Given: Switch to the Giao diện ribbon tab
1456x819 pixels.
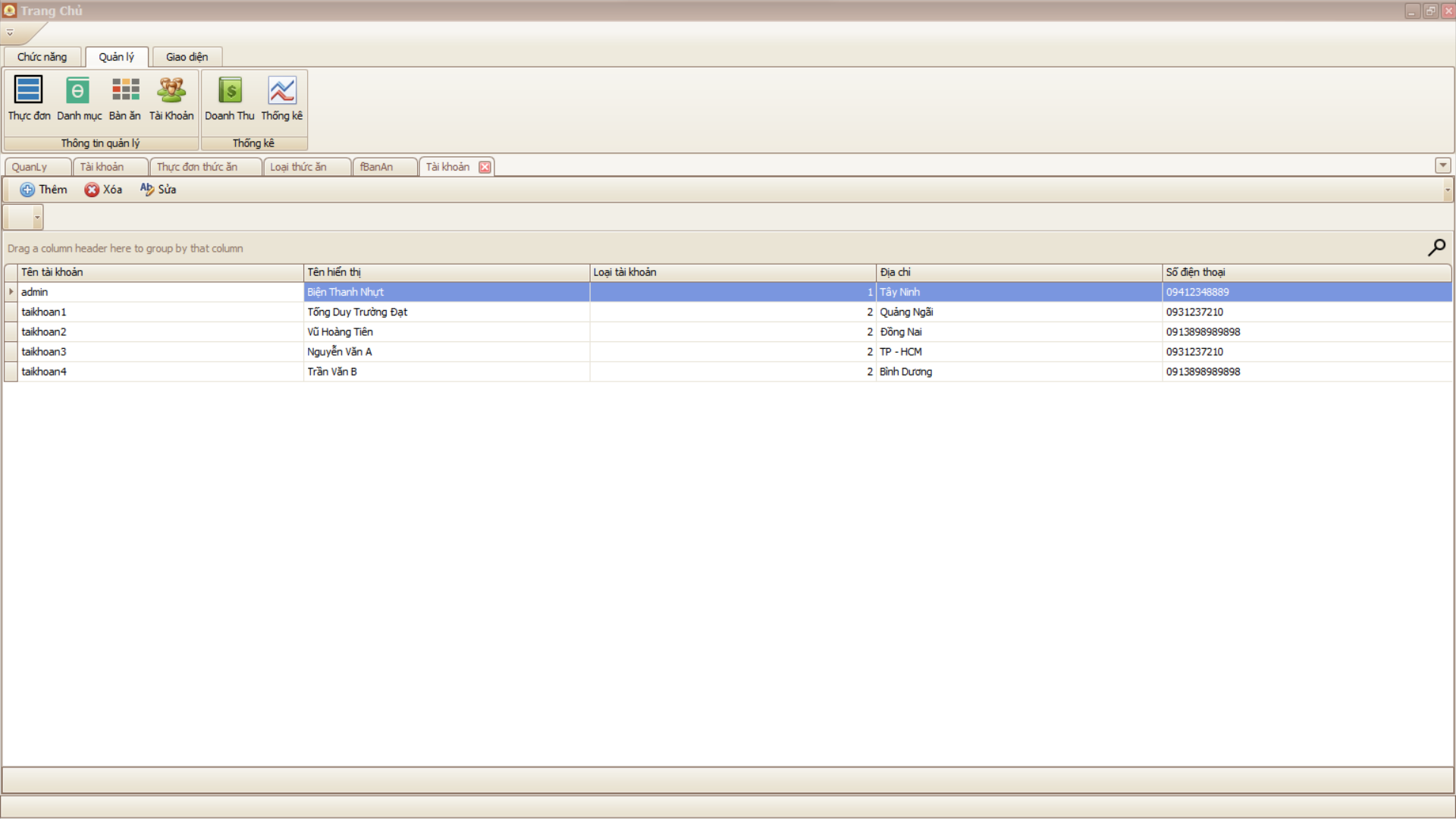Looking at the screenshot, I should pos(187,57).
